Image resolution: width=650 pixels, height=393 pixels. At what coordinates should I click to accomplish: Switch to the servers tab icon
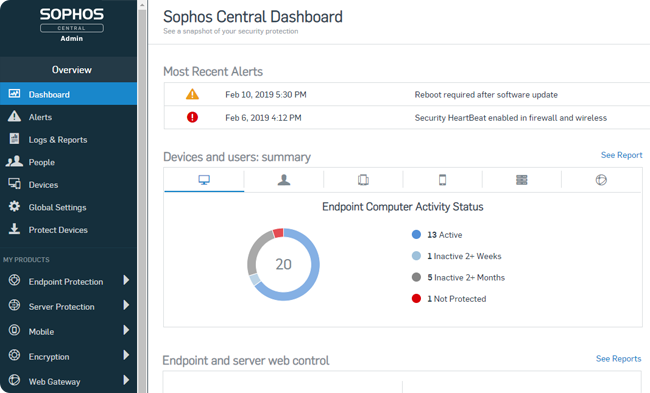coord(521,180)
